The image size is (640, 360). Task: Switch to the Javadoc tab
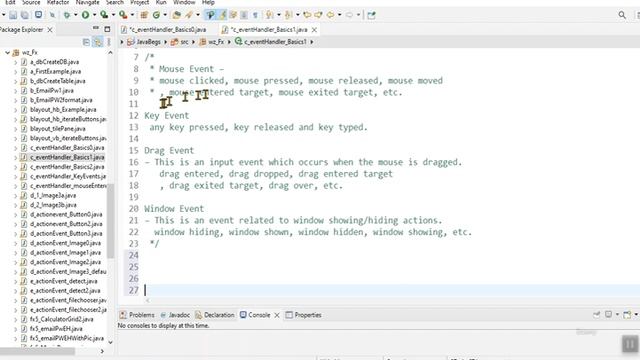(175, 315)
